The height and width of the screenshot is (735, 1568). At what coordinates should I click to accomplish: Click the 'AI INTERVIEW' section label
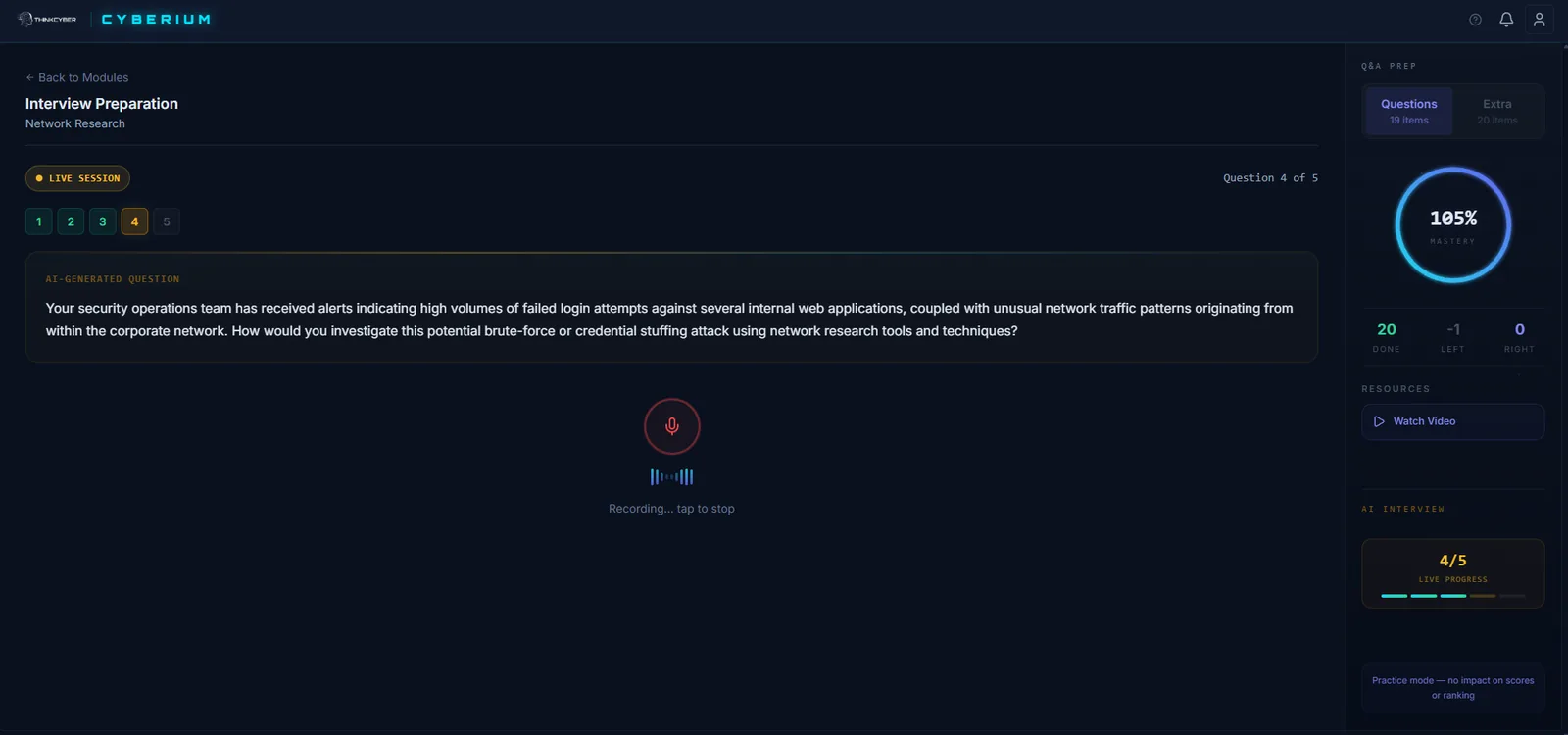click(x=1403, y=509)
